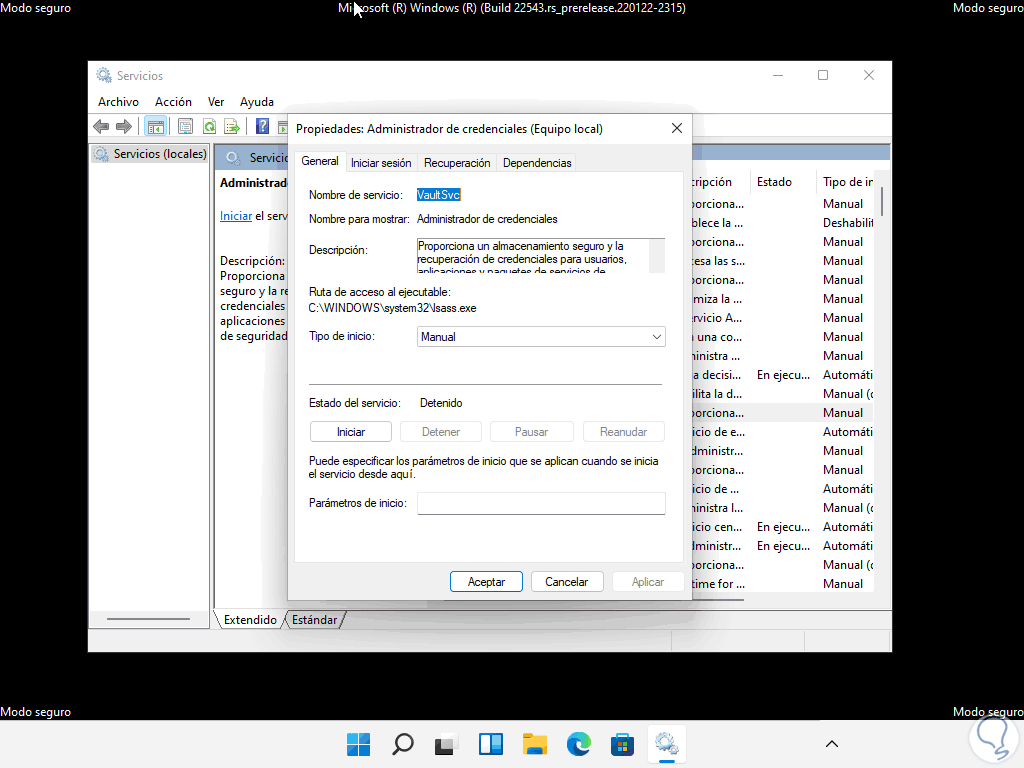Select the Estándar view tab
1024x768 pixels.
coord(314,620)
